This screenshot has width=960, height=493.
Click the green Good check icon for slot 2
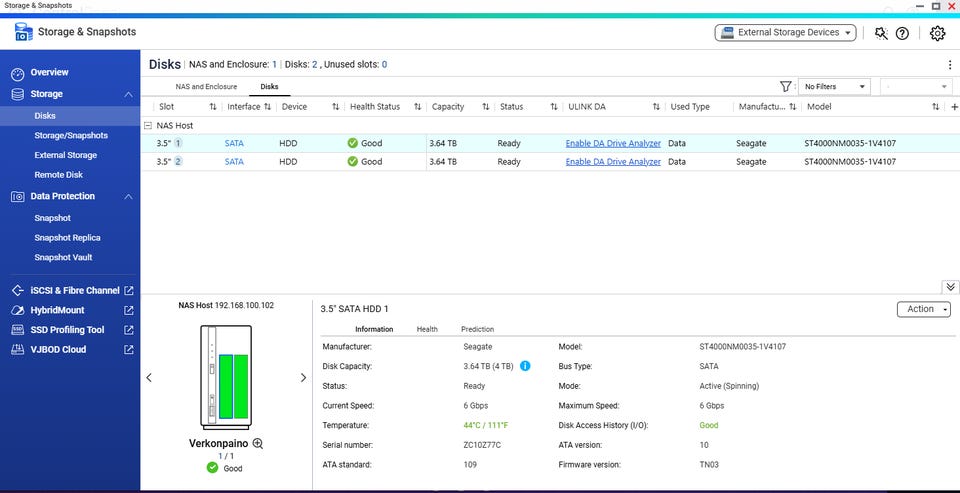353,162
